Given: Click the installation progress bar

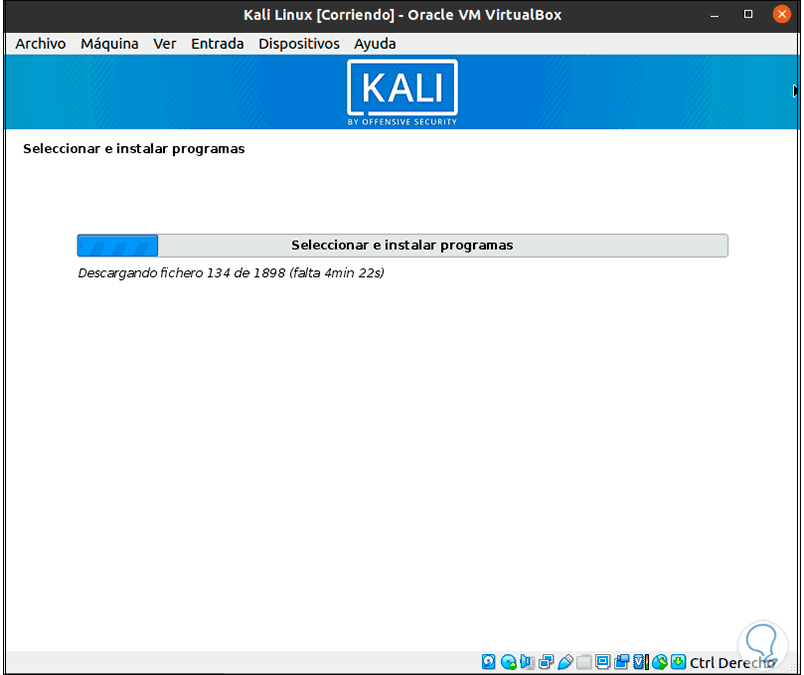Looking at the screenshot, I should [403, 245].
